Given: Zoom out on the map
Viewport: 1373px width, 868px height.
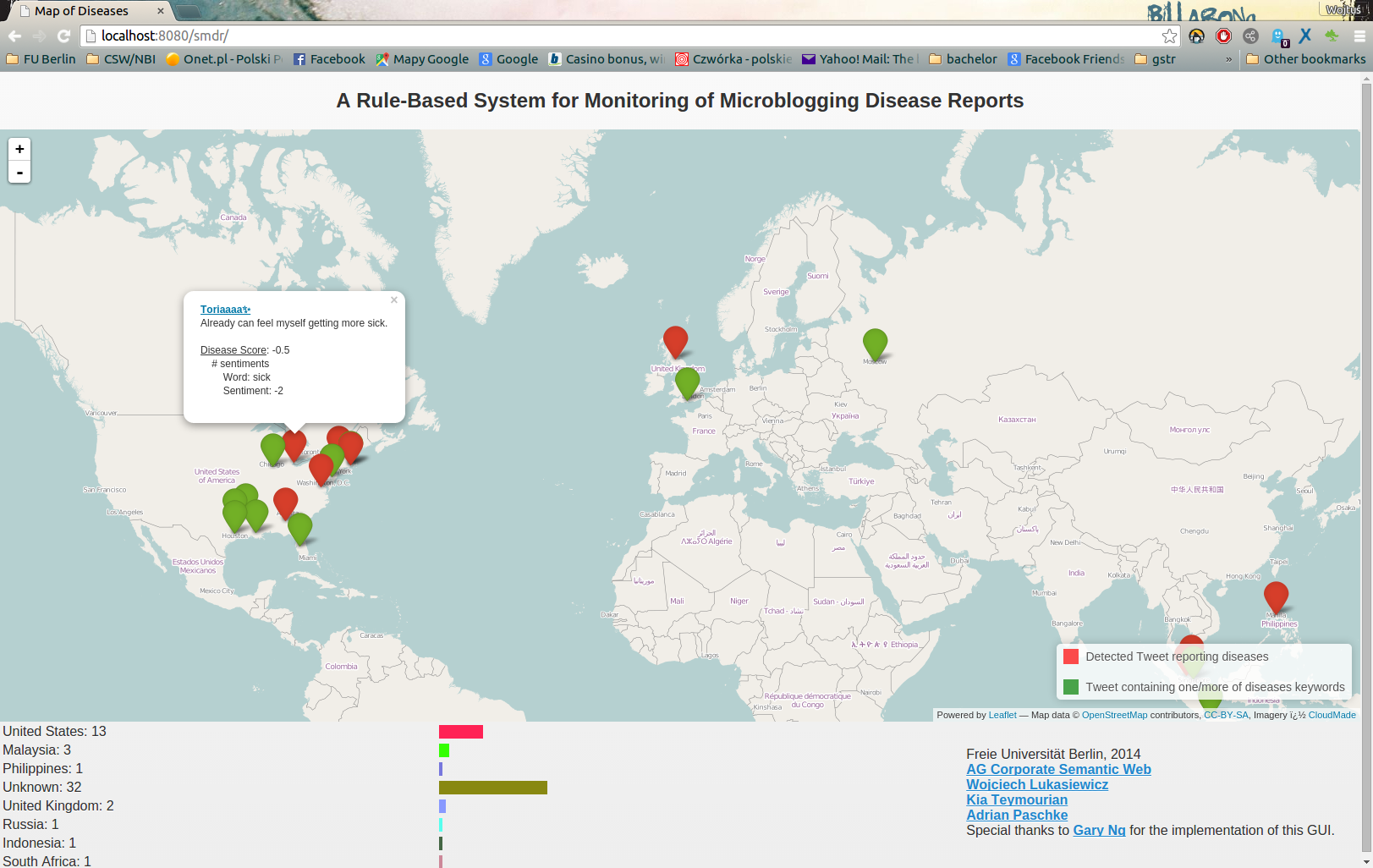Looking at the screenshot, I should click(19, 173).
